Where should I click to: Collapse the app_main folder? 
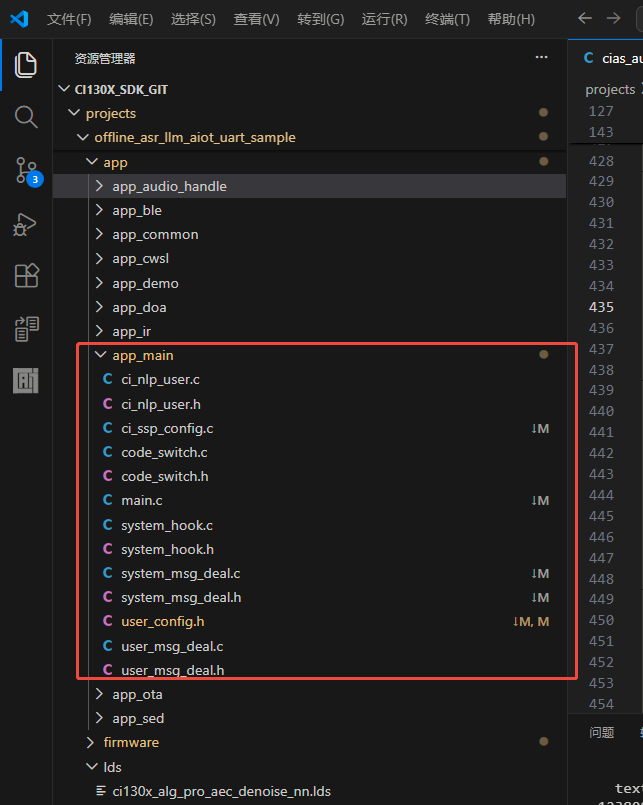point(144,355)
